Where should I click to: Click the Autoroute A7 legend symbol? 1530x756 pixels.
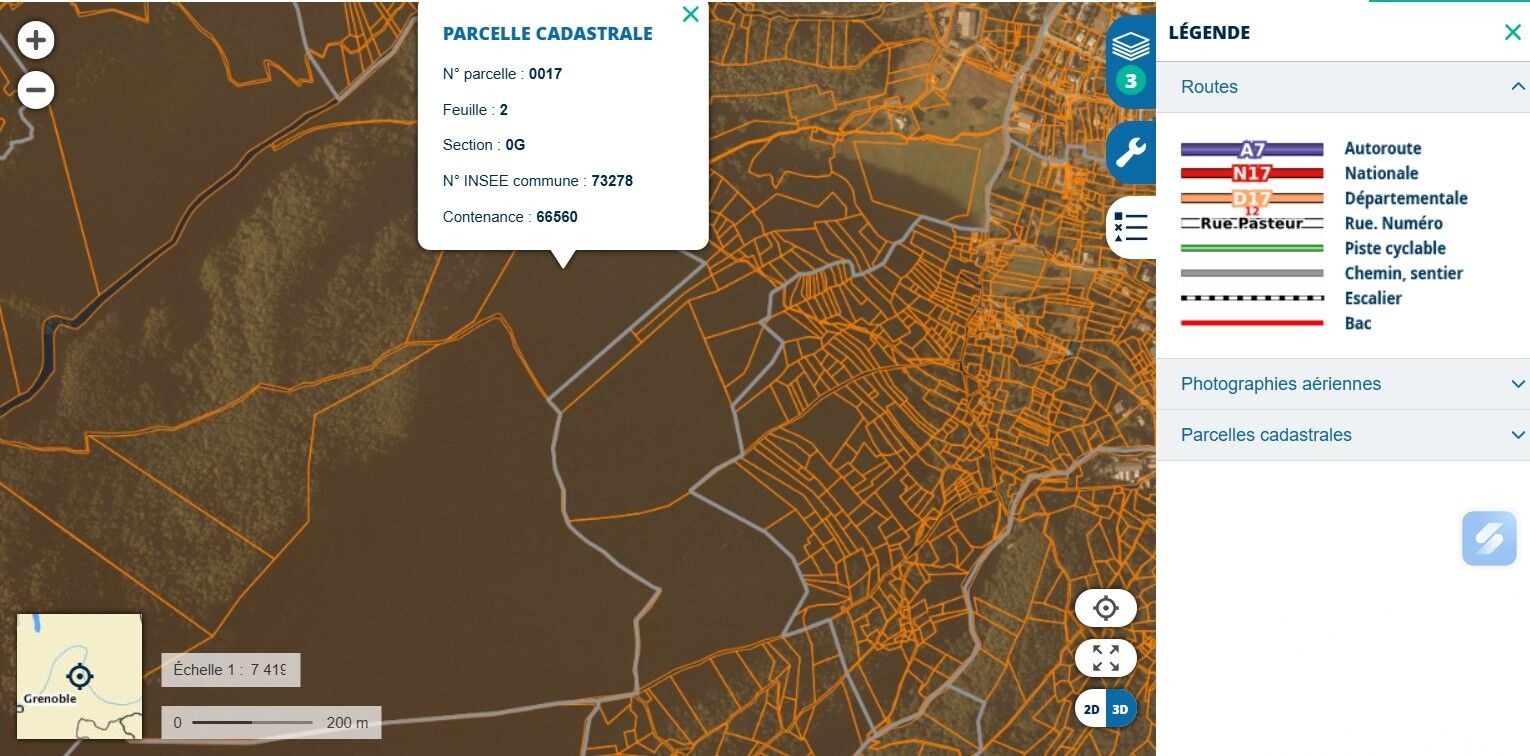(1252, 149)
